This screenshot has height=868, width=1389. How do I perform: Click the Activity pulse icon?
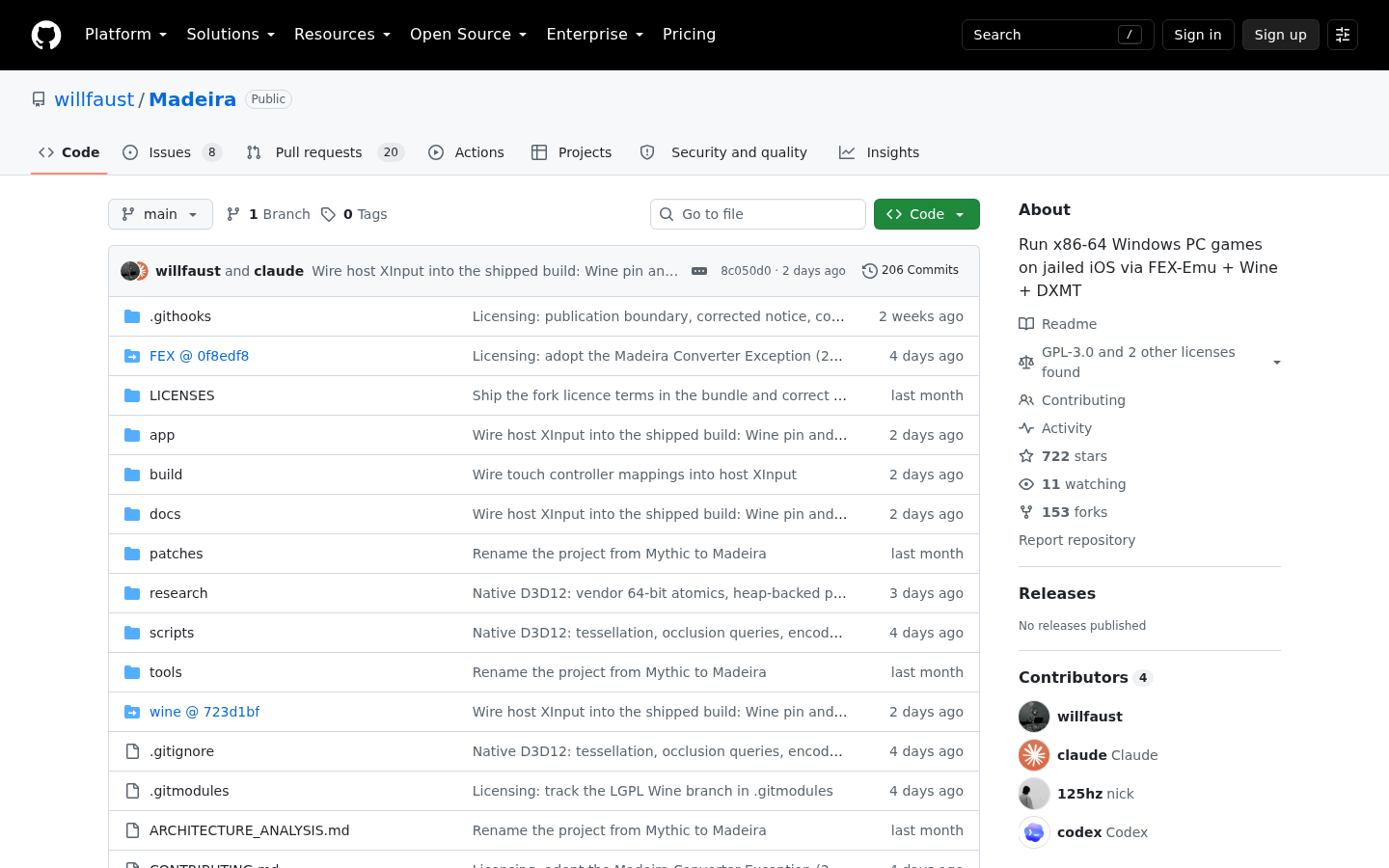pyautogui.click(x=1026, y=428)
